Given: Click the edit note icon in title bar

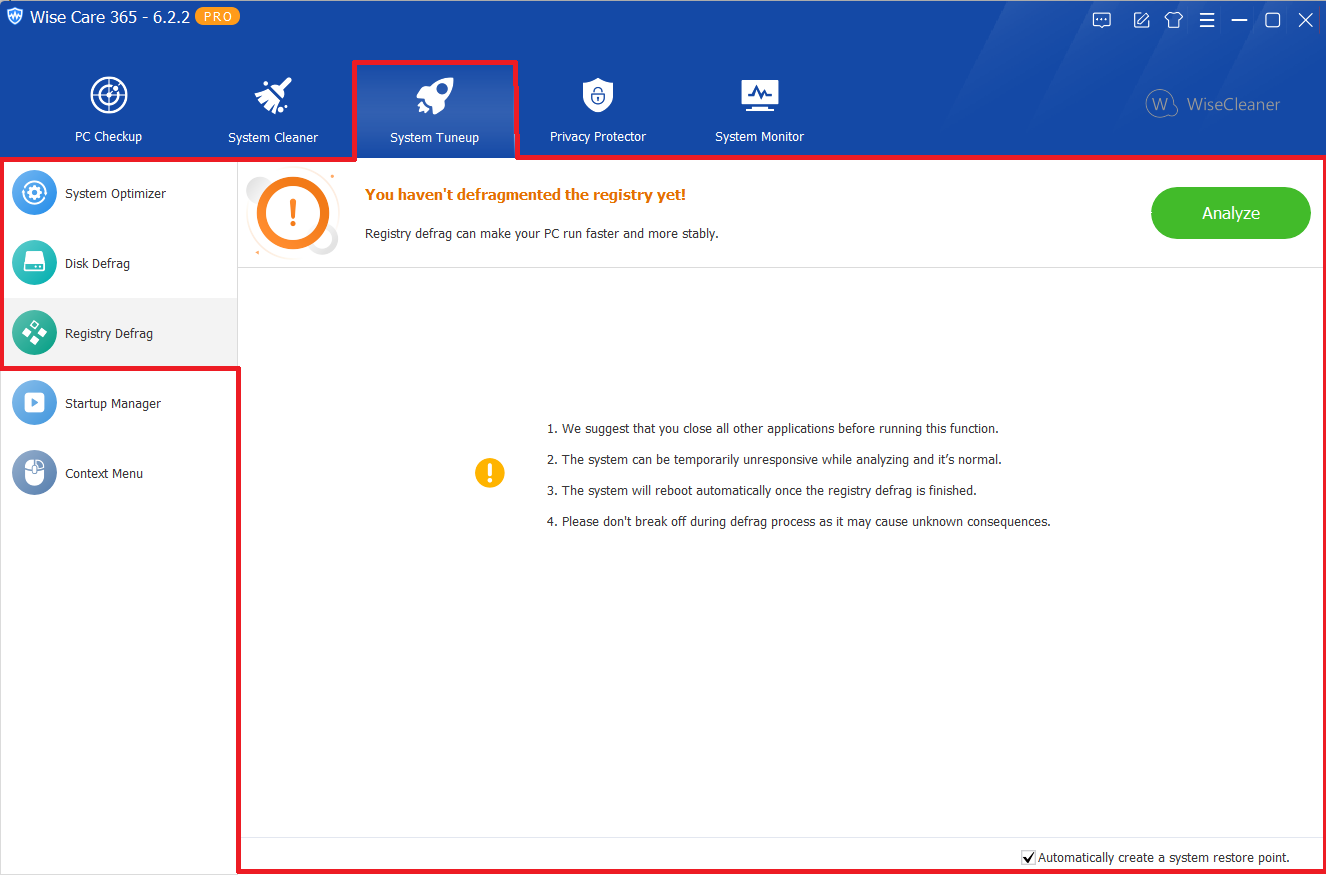Looking at the screenshot, I should tap(1141, 20).
